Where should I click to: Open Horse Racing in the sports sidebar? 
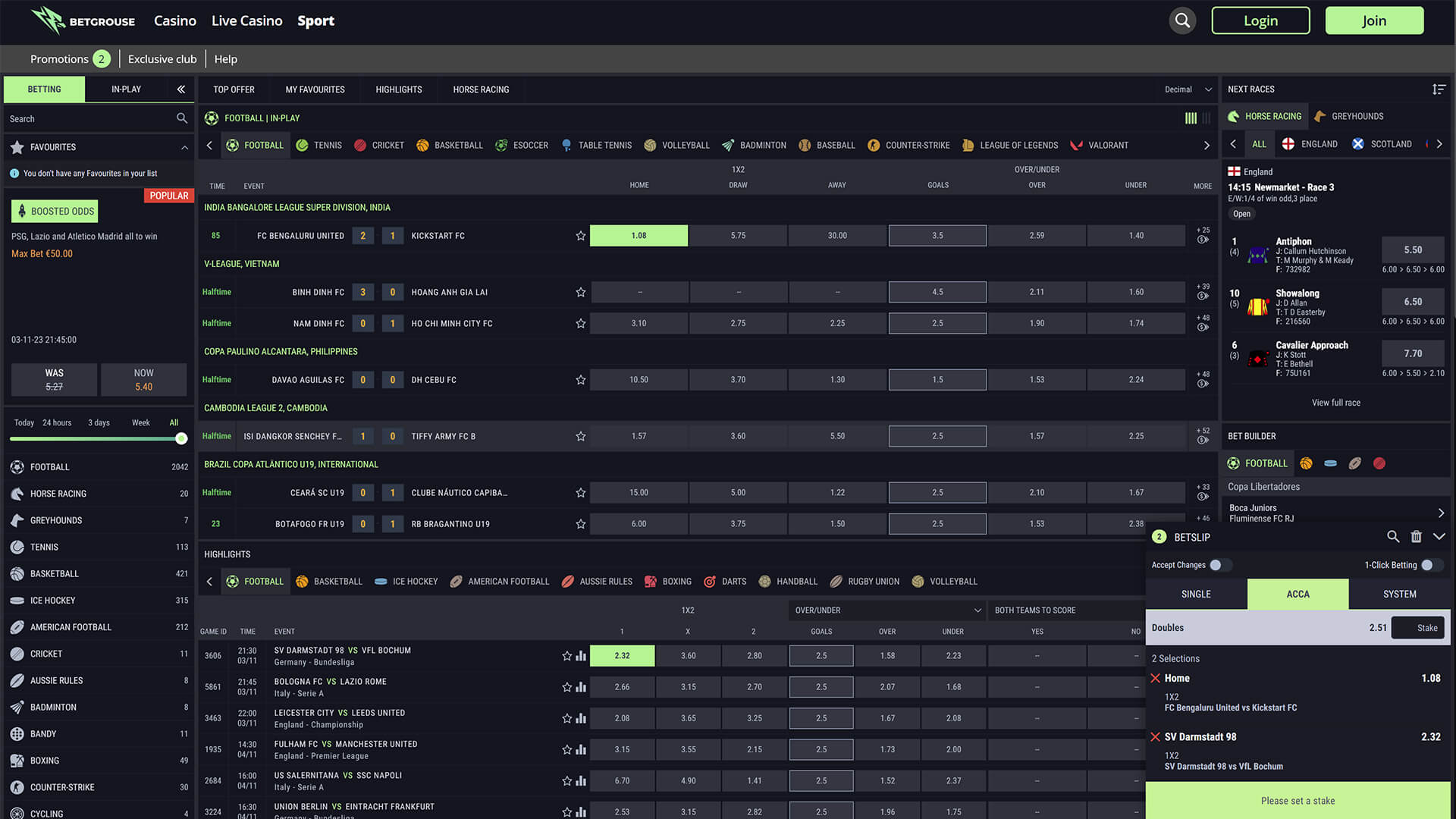click(99, 494)
